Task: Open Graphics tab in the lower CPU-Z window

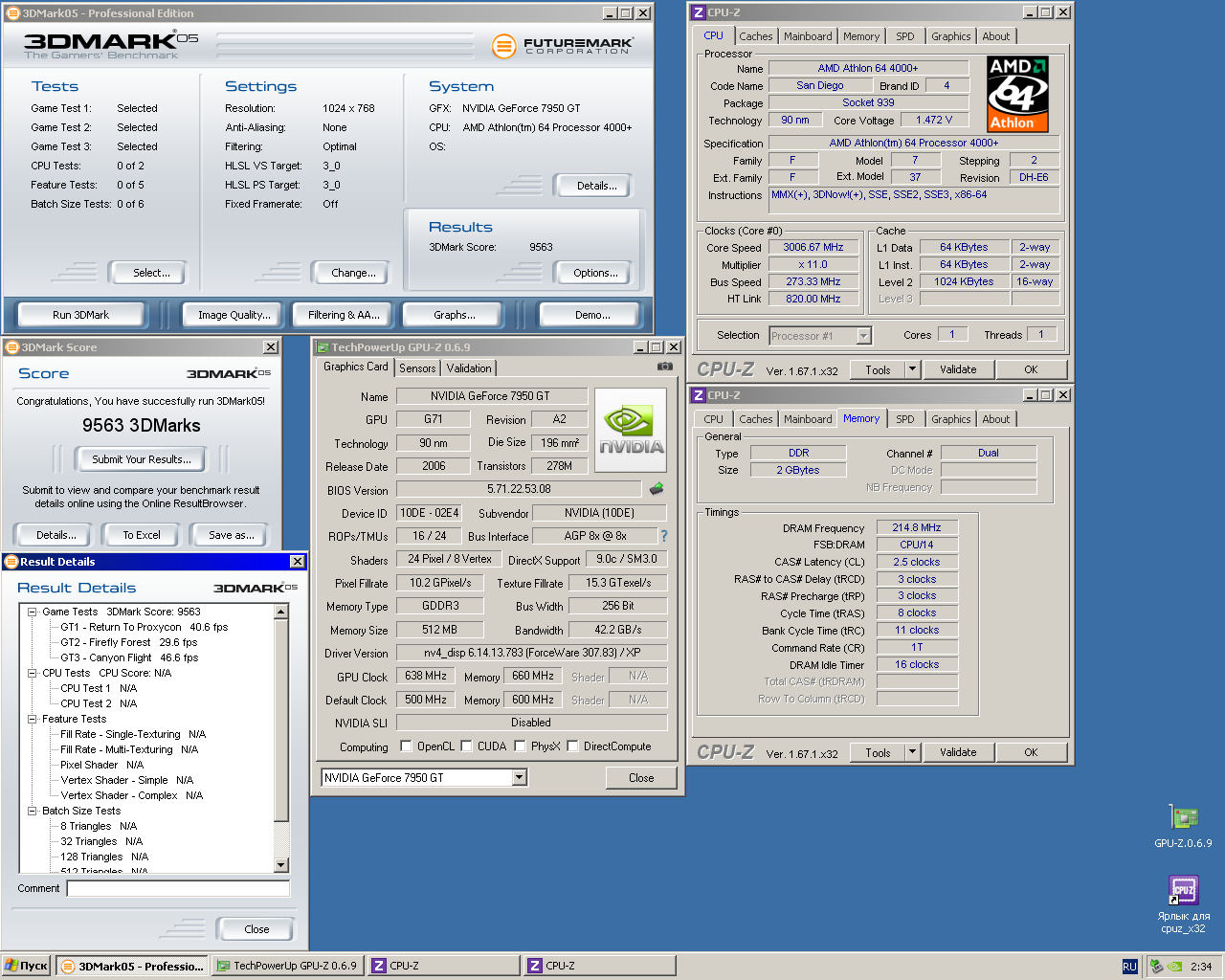Action: pyautogui.click(x=951, y=419)
